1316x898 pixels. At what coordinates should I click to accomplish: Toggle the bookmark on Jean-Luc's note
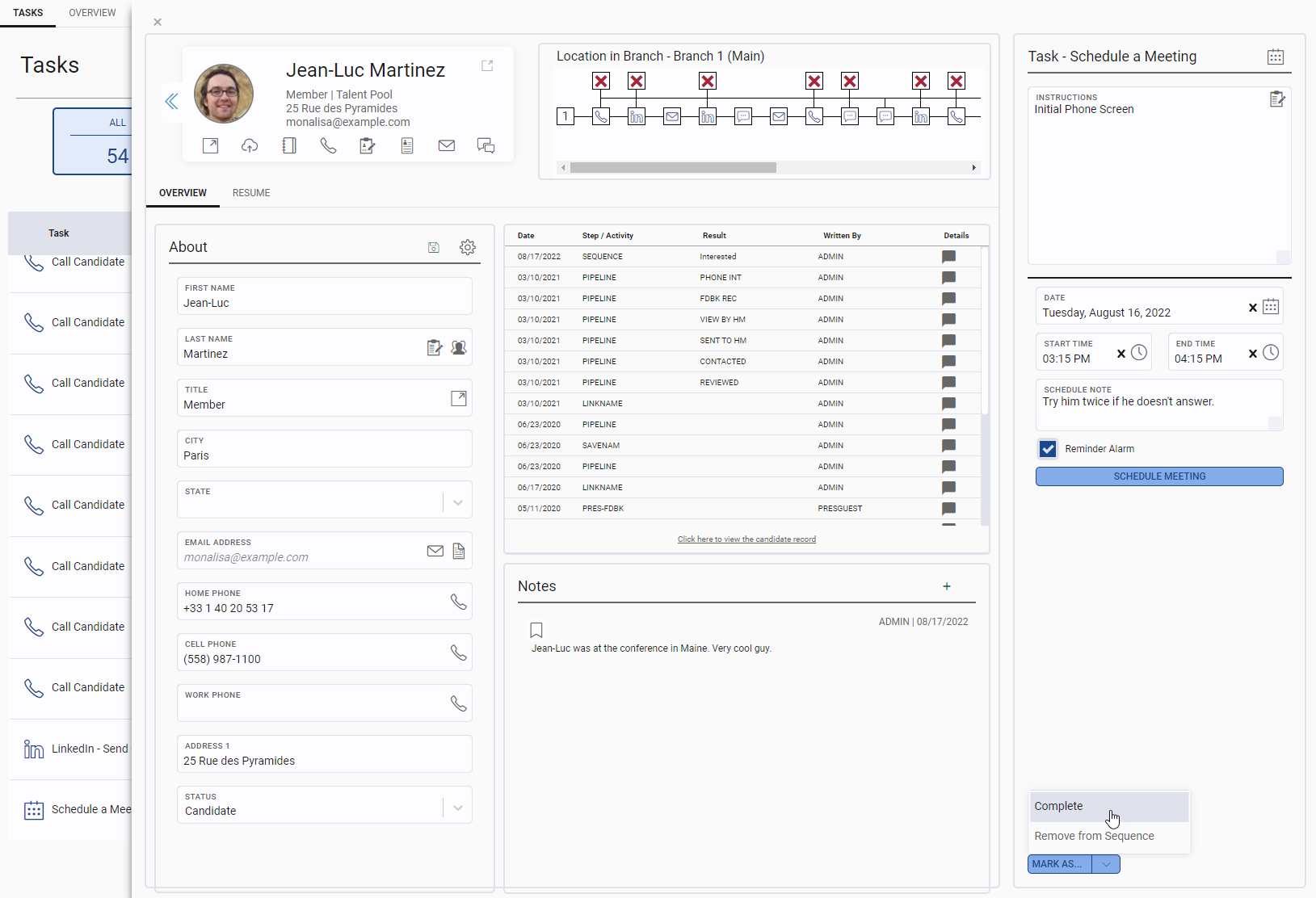[x=536, y=630]
